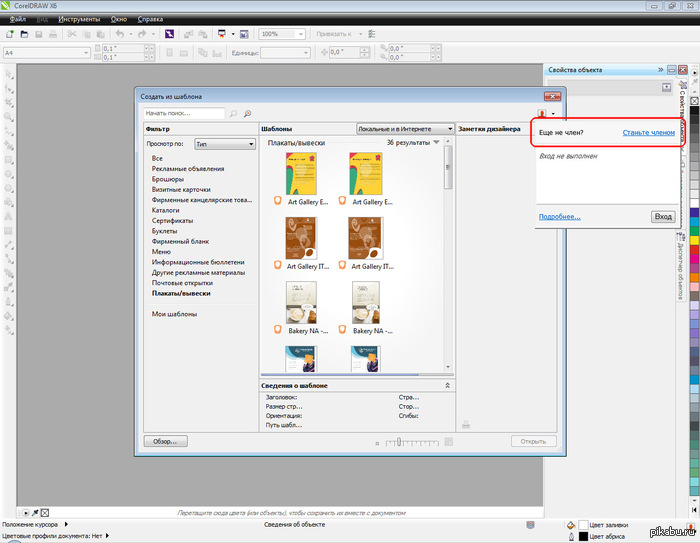Click the Browse button in dialog
This screenshot has height=543, width=700.
pyautogui.click(x=166, y=441)
